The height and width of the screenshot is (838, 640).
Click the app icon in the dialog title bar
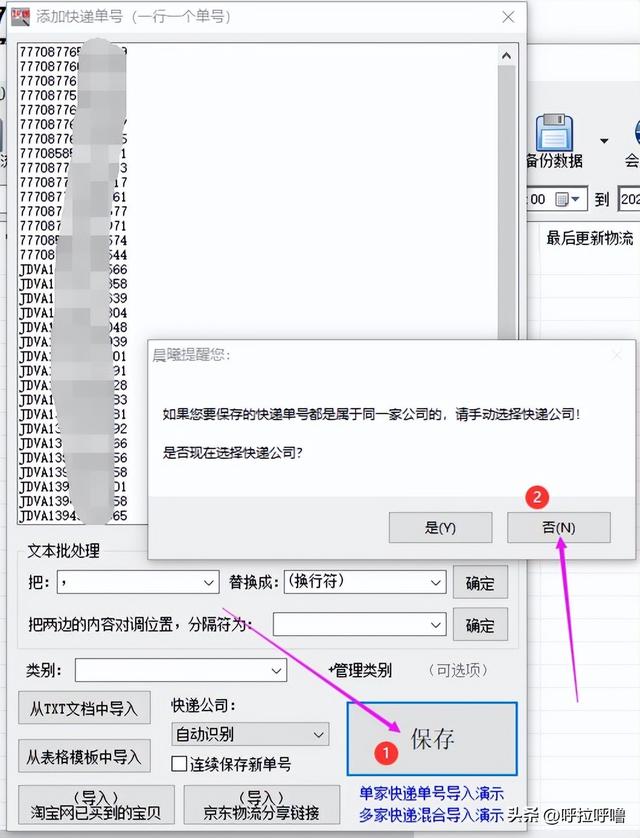click(x=21, y=17)
